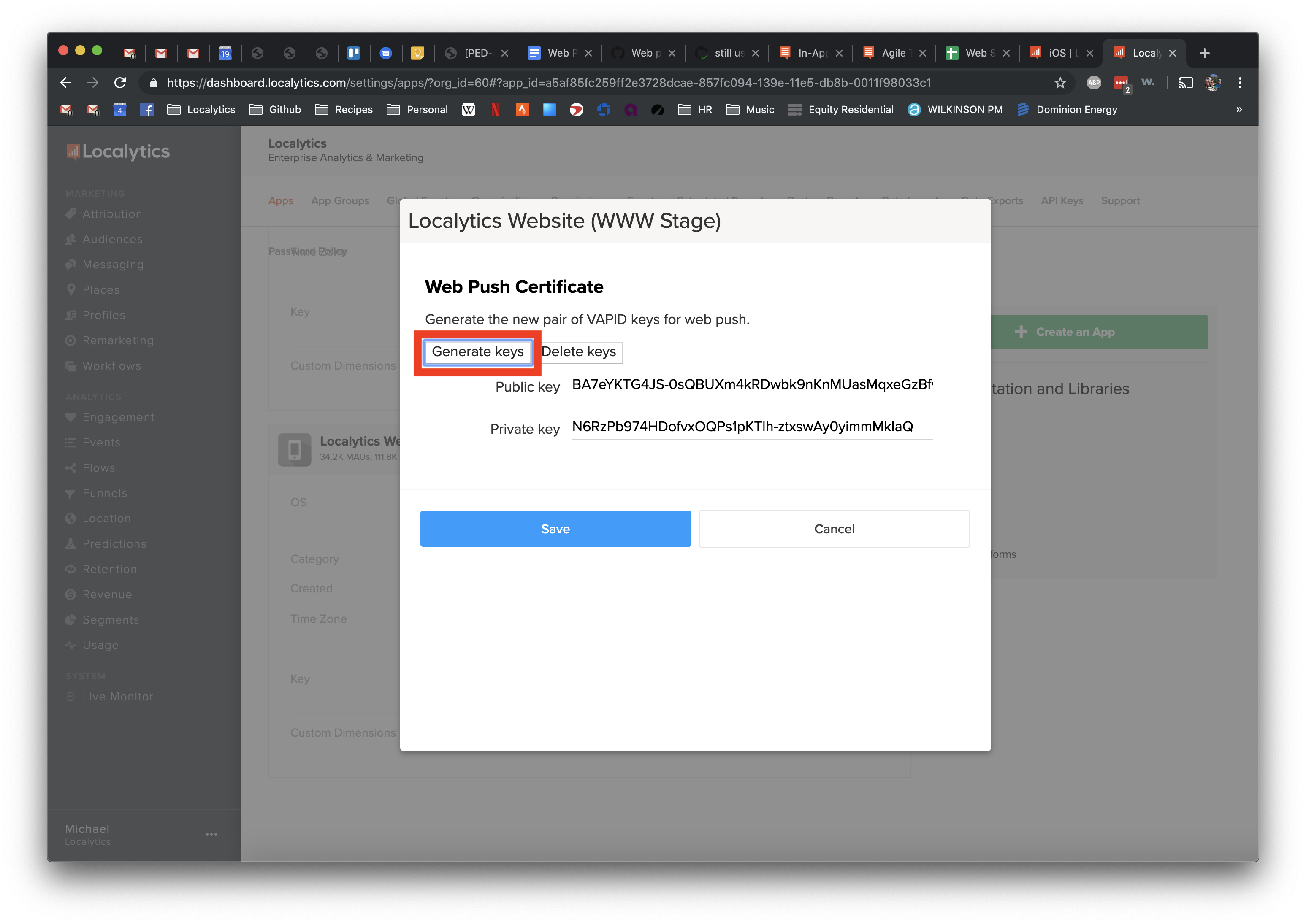This screenshot has height=924, width=1306.
Task: Select the App Groups settings tab
Action: (340, 201)
